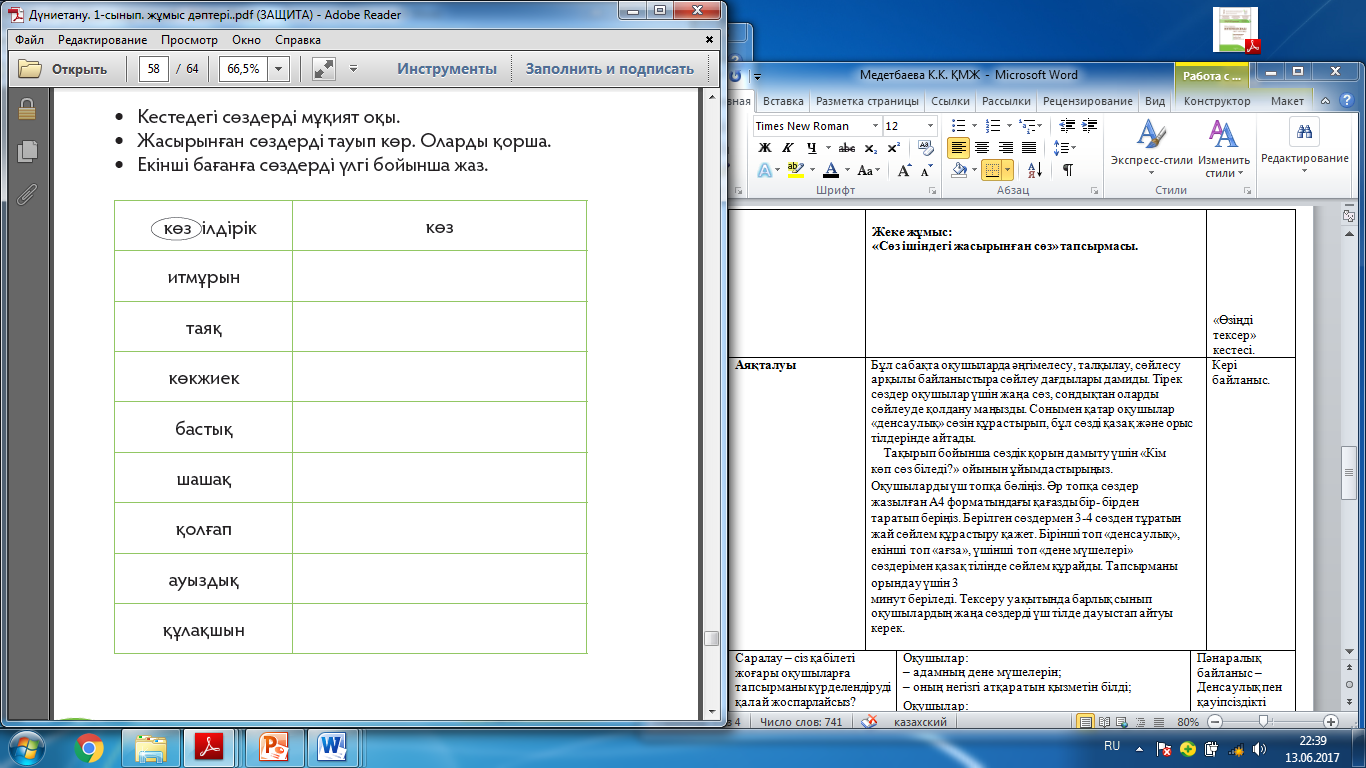Viewport: 1366px width, 768px height.
Task: Click the Adobe Reader vertical scrollbar thumb
Action: point(712,639)
